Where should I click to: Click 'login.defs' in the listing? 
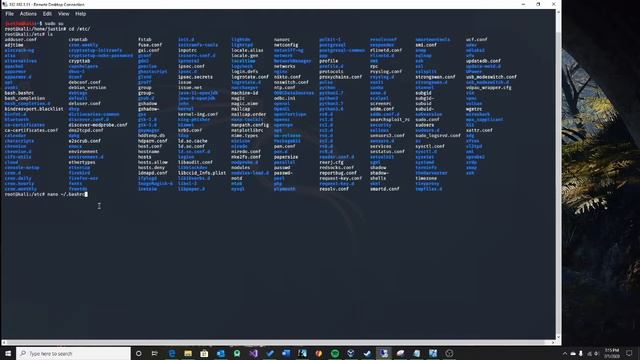click(x=245, y=71)
